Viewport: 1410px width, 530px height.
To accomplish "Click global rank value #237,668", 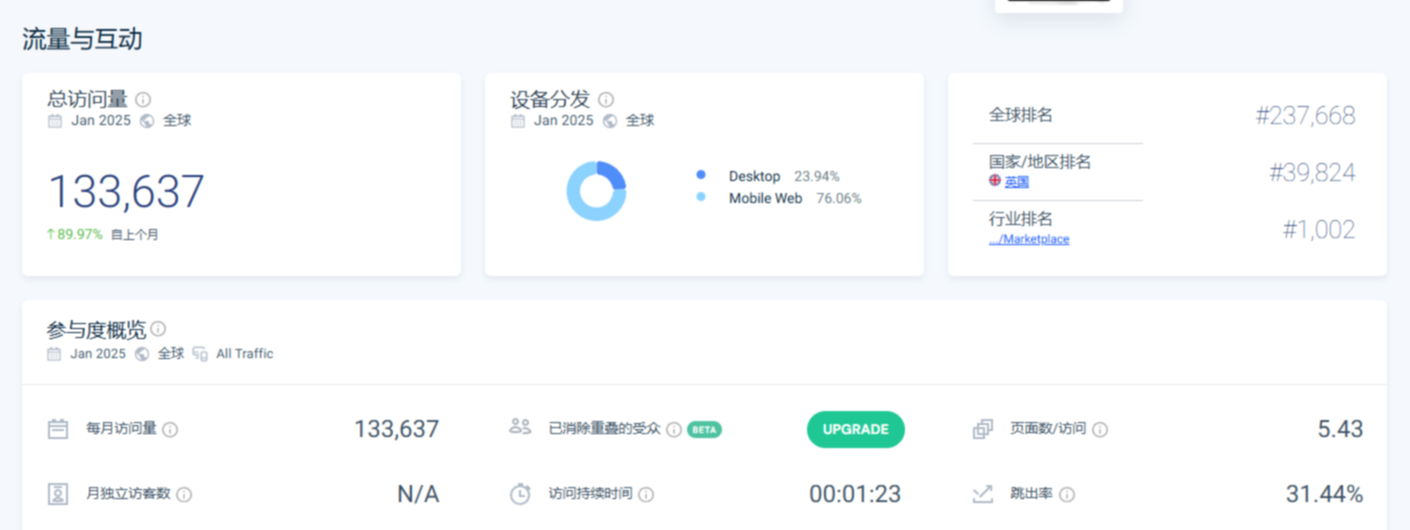I will (1306, 116).
